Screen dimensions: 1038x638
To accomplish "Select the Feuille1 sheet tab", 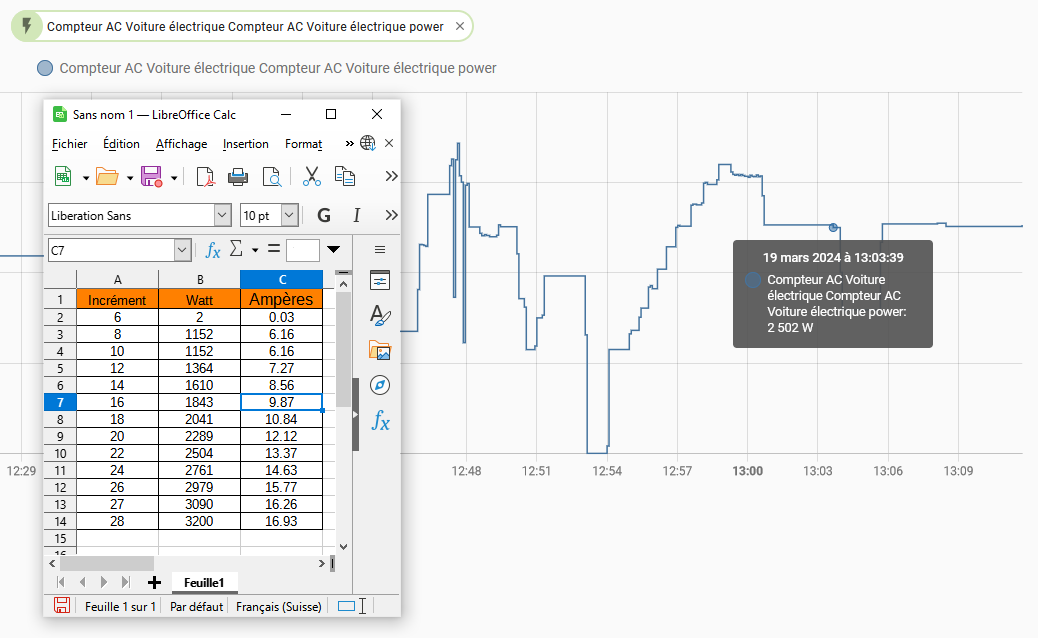I will pyautogui.click(x=204, y=582).
